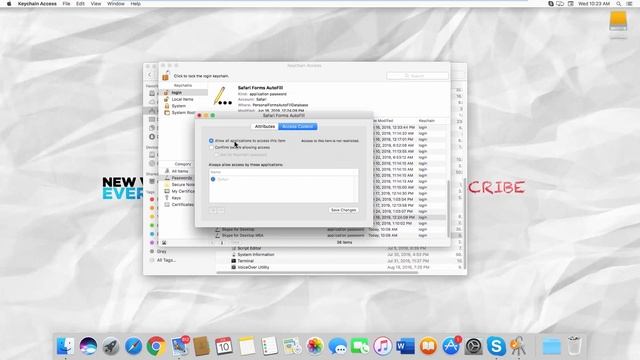Image resolution: width=640 pixels, height=360 pixels.
Task: Open Launchpad from the Dock
Action: (111, 346)
